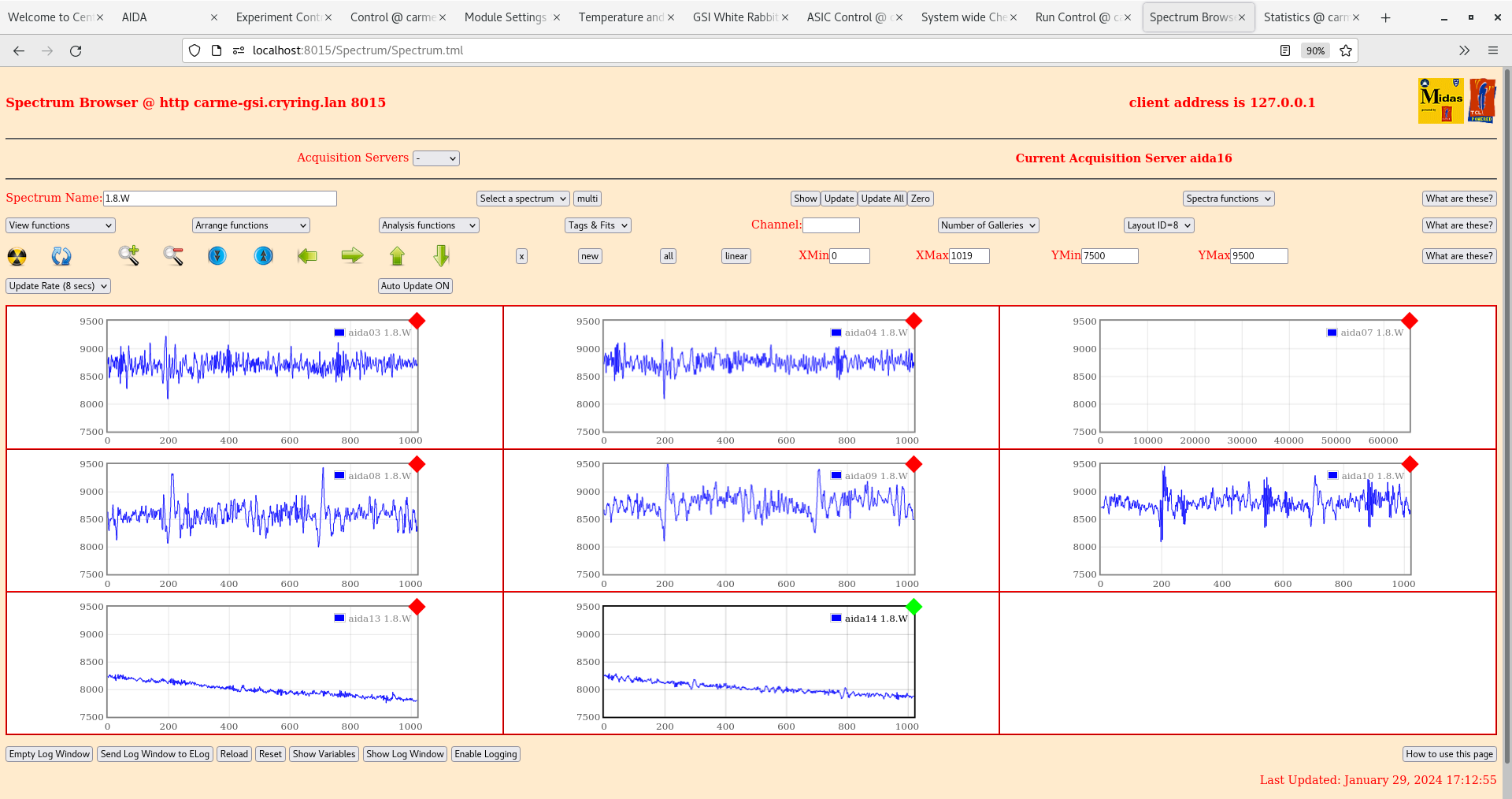The image size is (1512, 799).
Task: Click inside the Spectrum Name input field
Action: click(220, 198)
